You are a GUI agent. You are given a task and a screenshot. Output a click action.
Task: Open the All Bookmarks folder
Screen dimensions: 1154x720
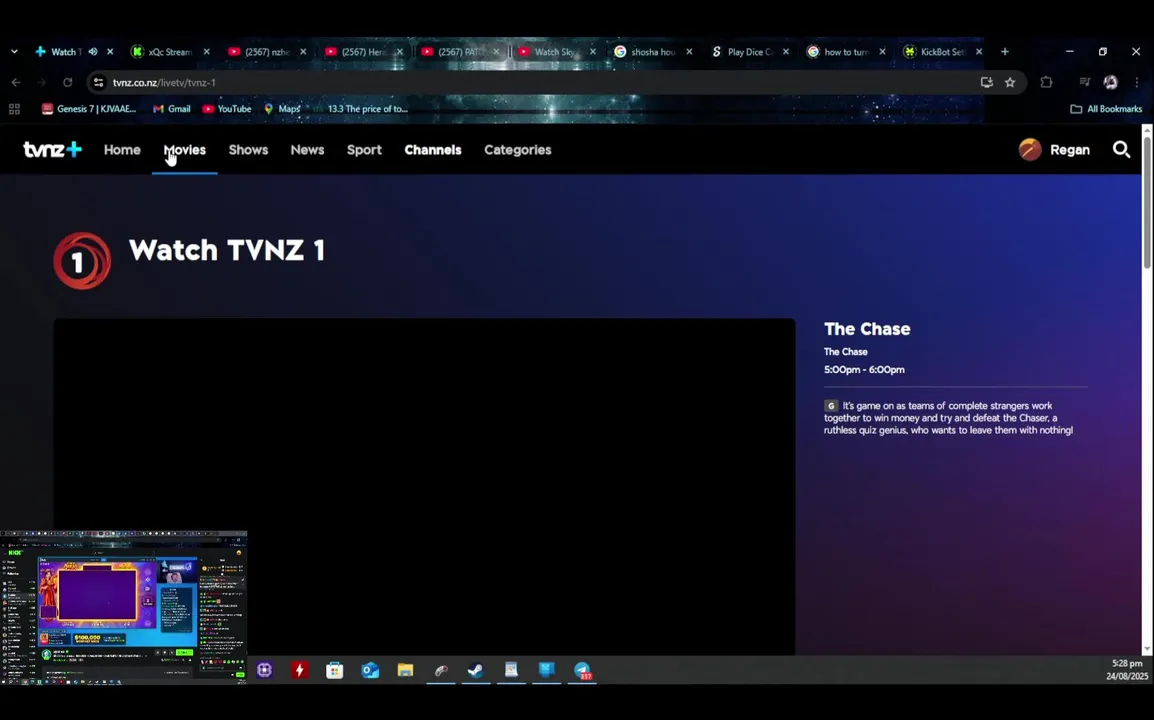[x=1106, y=109]
